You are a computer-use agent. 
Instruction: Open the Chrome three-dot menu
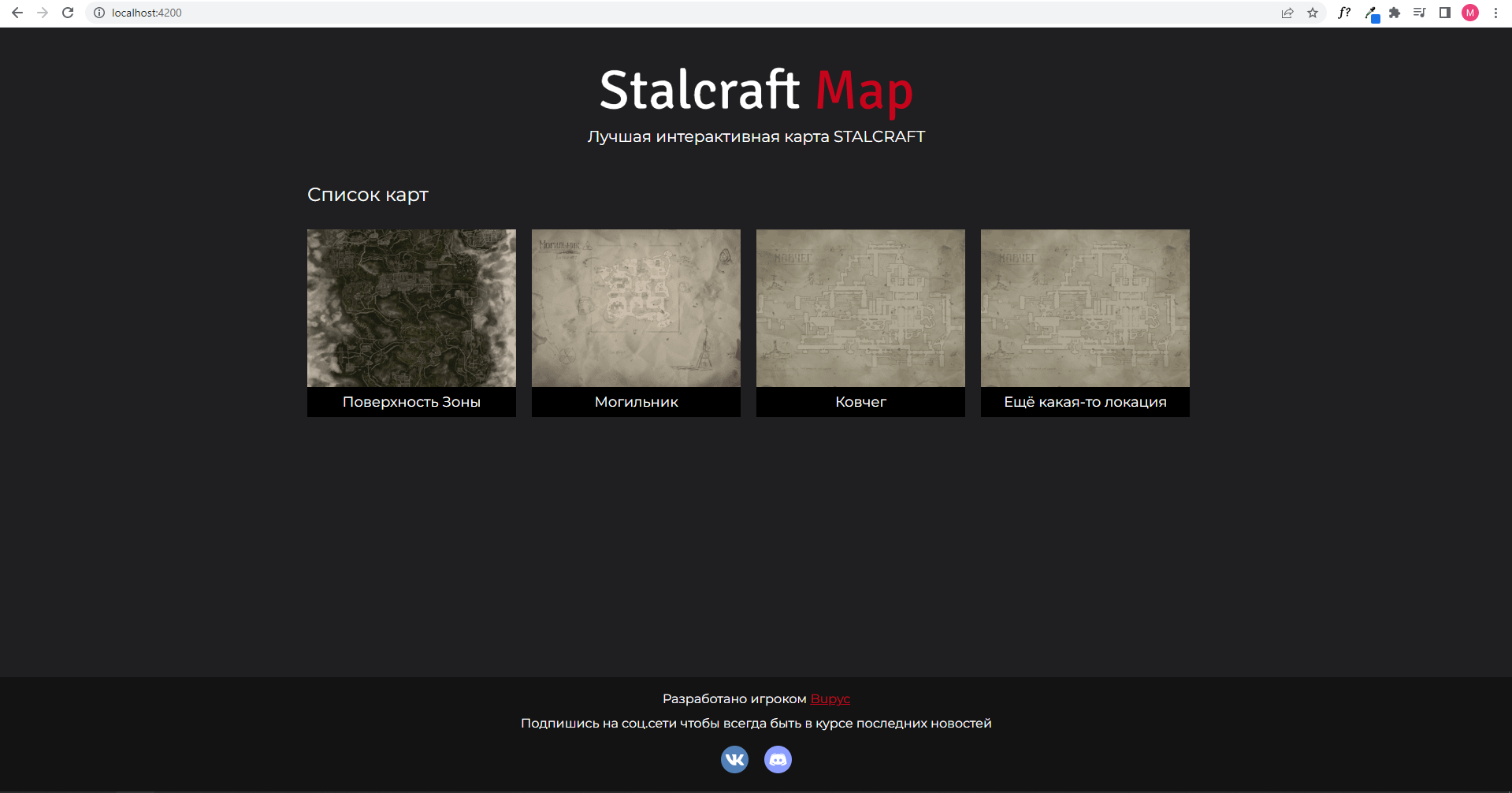tap(1495, 13)
